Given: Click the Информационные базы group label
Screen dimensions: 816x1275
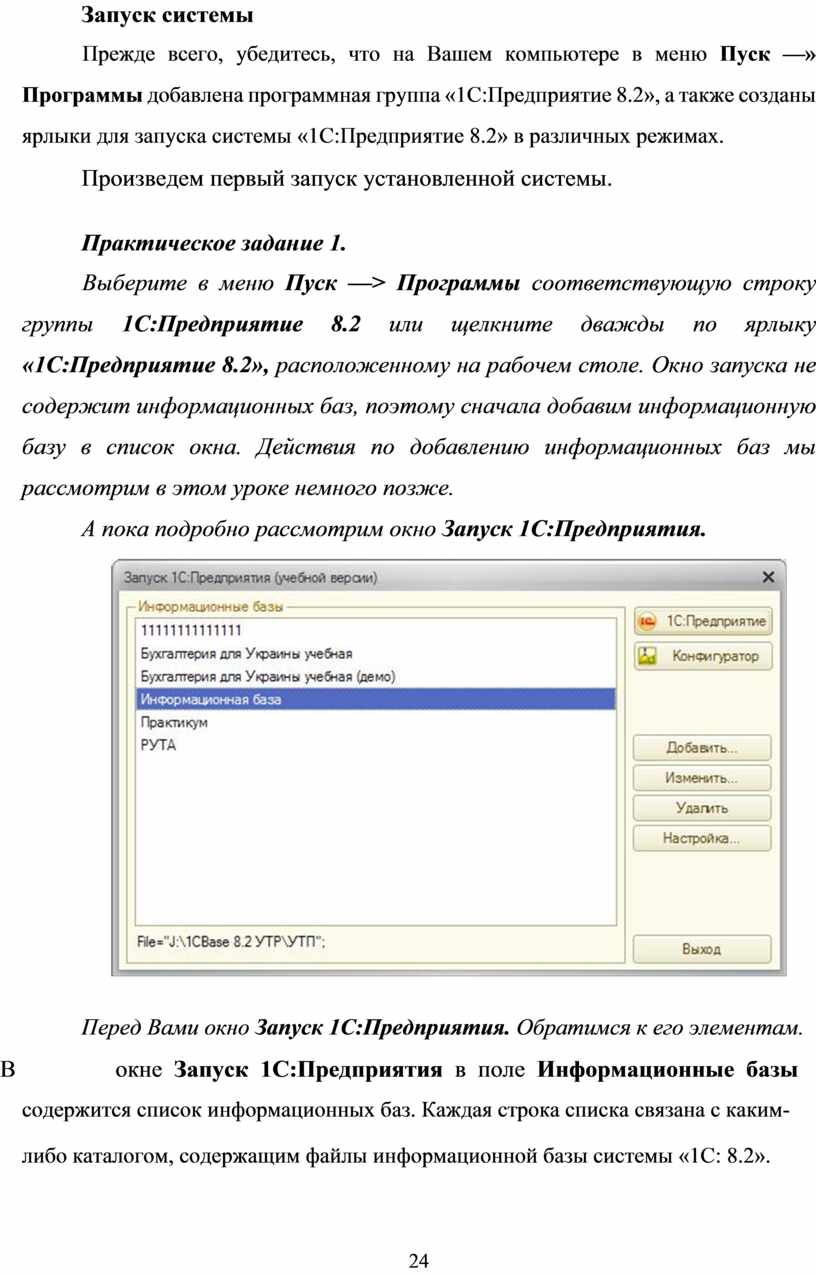Looking at the screenshot, I should 211,607.
